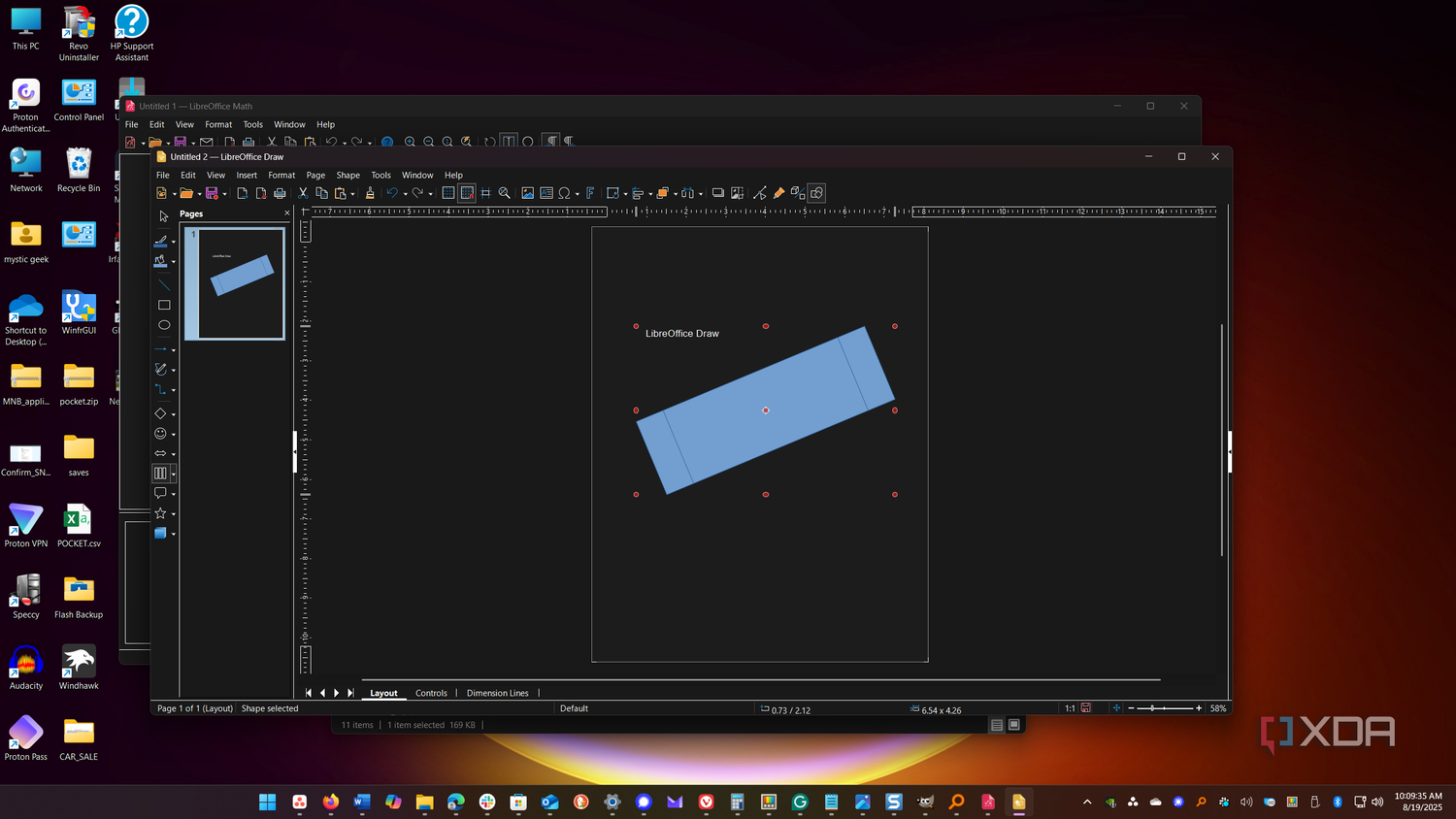Viewport: 1456px width, 819px height.
Task: Toggle Point Edit Mode icon
Action: [x=760, y=193]
